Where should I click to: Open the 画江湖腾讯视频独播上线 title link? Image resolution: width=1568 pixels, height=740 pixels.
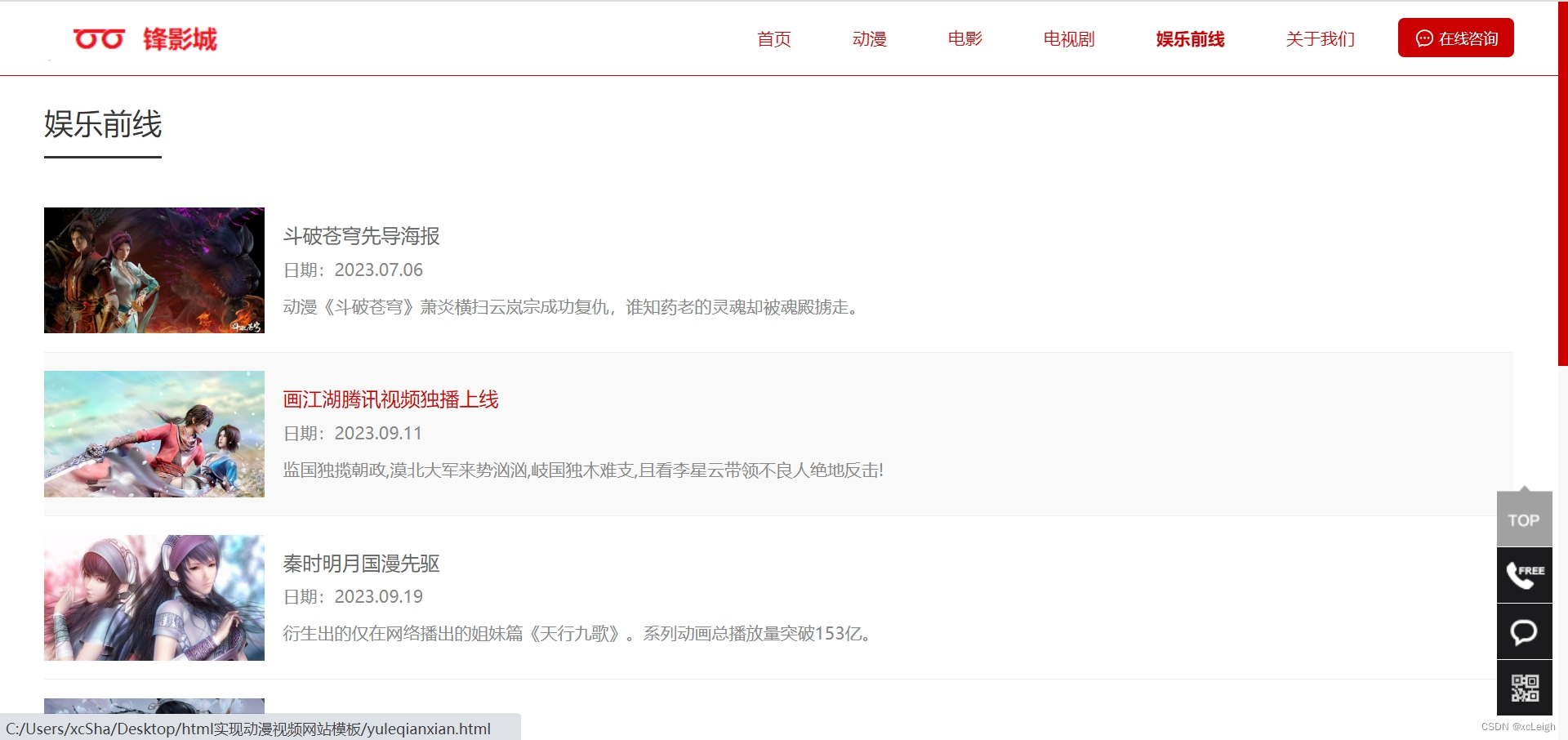[x=390, y=399]
